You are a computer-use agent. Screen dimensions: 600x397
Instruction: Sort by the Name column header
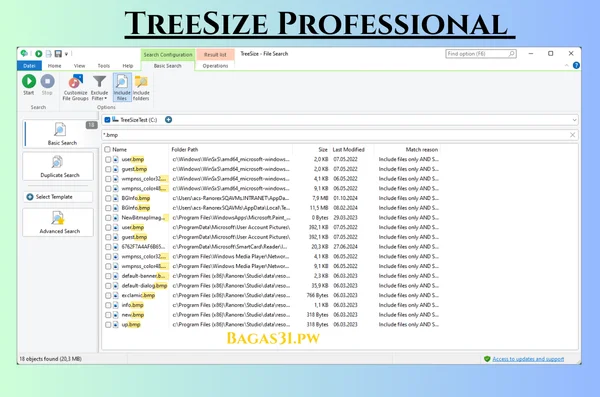pyautogui.click(x=119, y=149)
